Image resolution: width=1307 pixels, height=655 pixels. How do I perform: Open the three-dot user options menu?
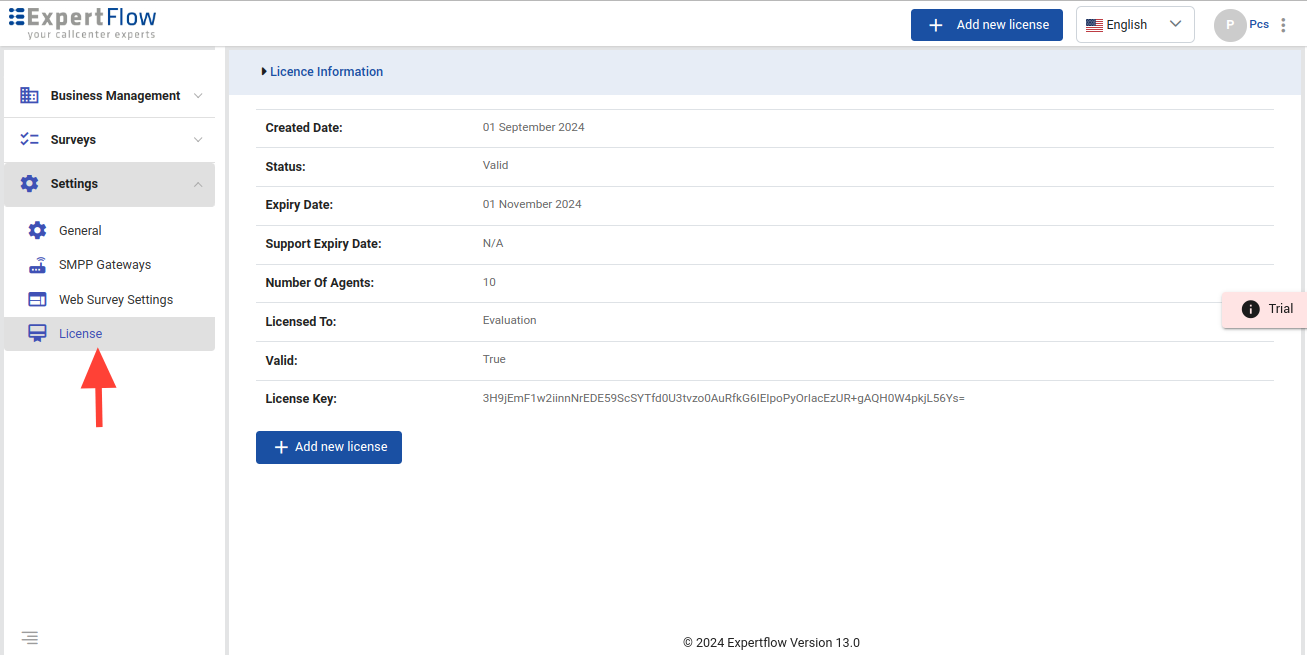[1283, 25]
